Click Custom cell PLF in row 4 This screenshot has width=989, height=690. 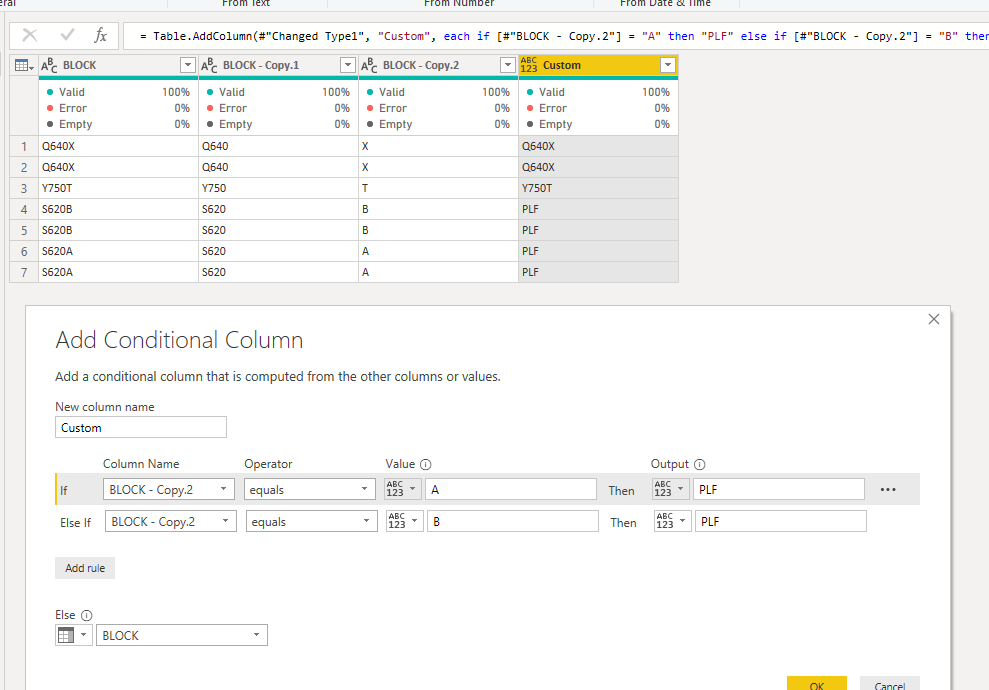click(598, 209)
